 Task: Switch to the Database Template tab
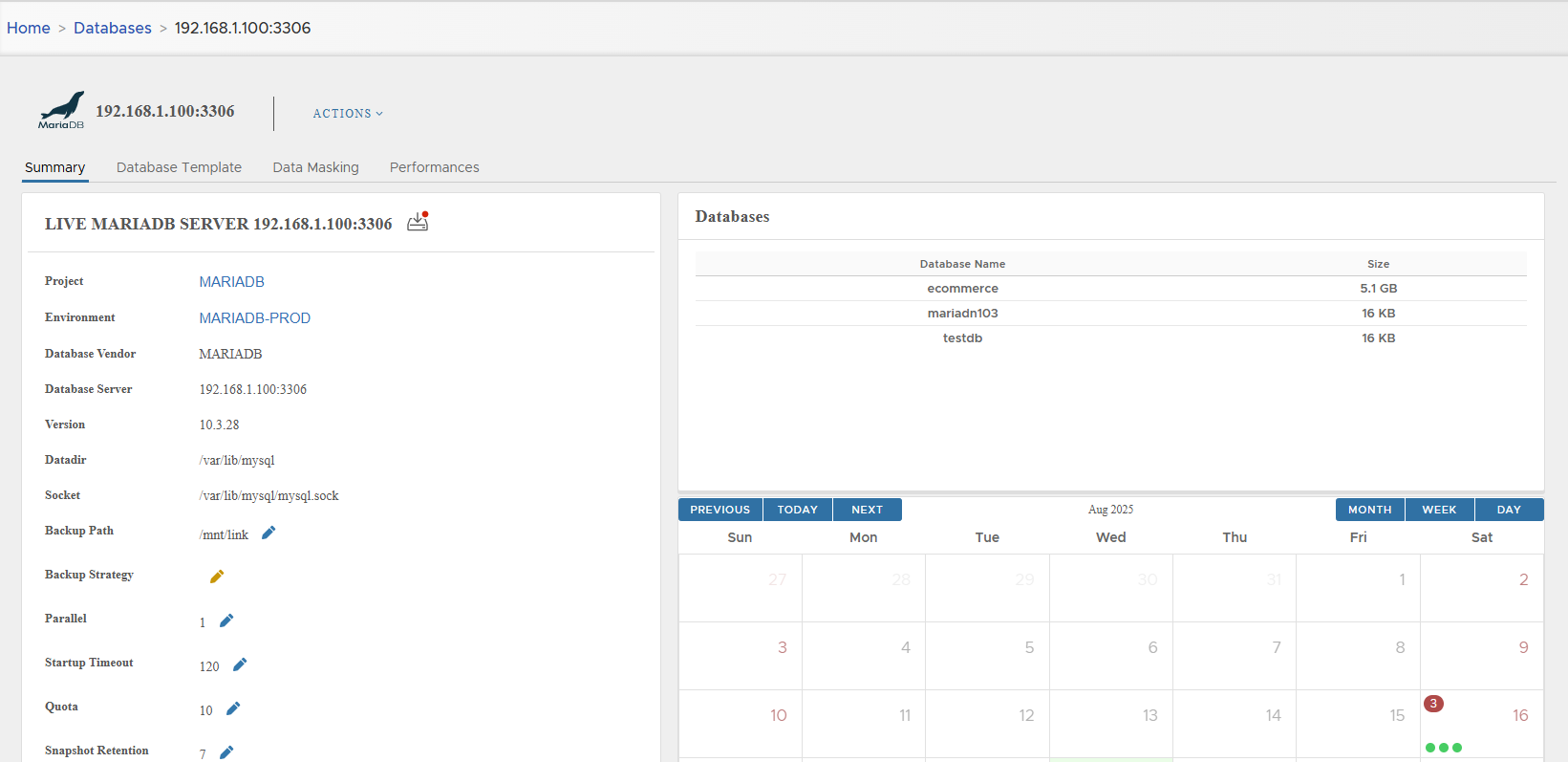point(179,167)
